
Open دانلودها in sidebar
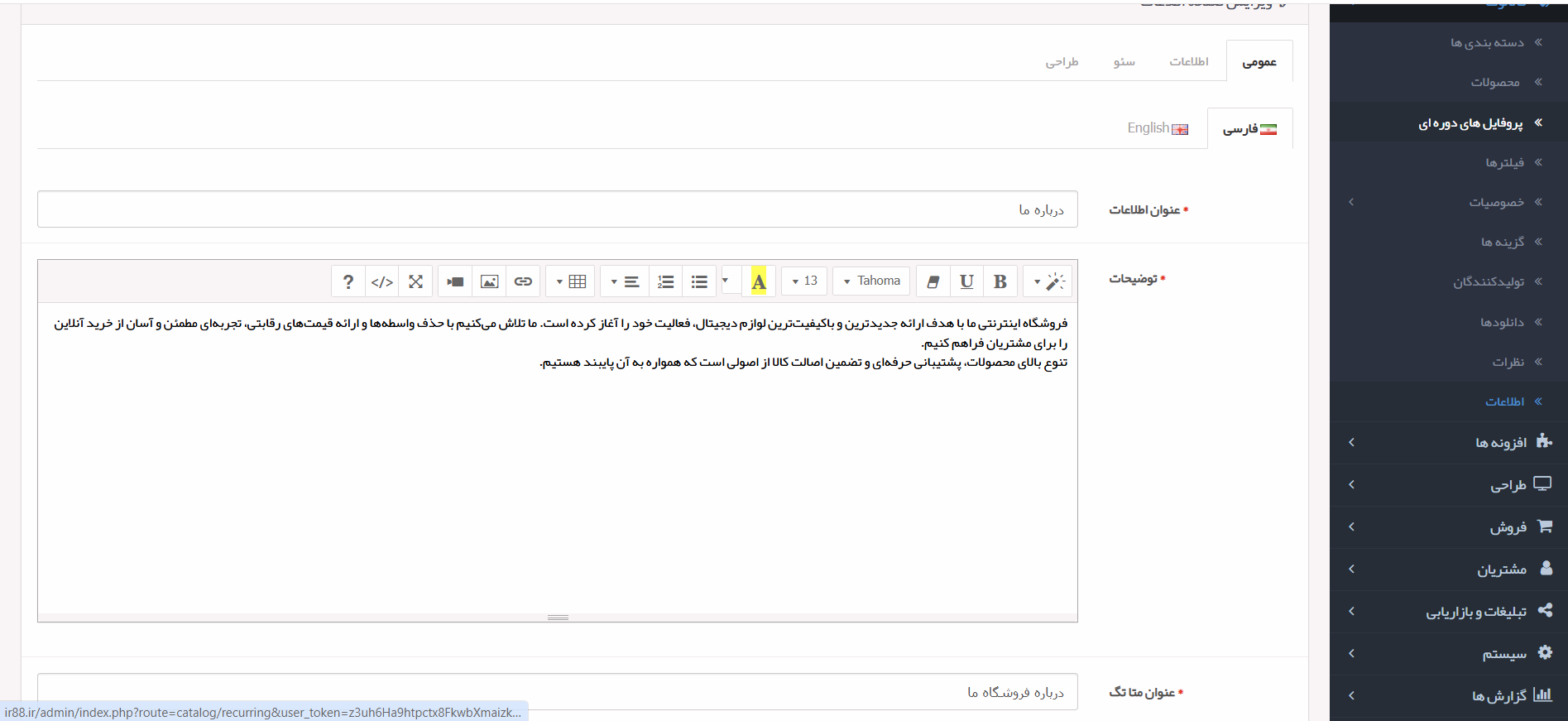[1449, 322]
